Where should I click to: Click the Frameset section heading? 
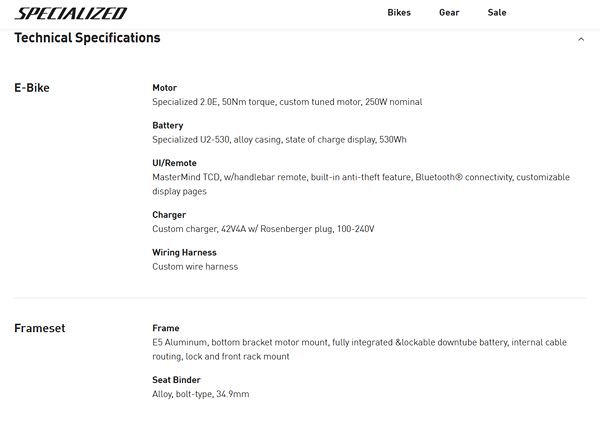click(x=40, y=328)
